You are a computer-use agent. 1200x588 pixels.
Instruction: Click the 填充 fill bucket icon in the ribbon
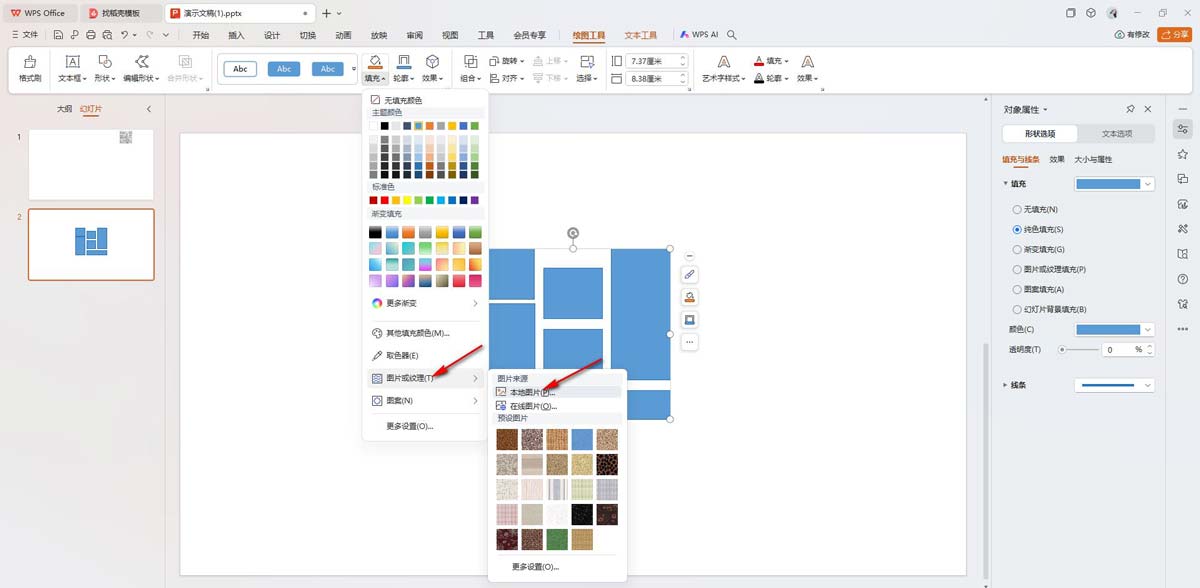click(375, 62)
